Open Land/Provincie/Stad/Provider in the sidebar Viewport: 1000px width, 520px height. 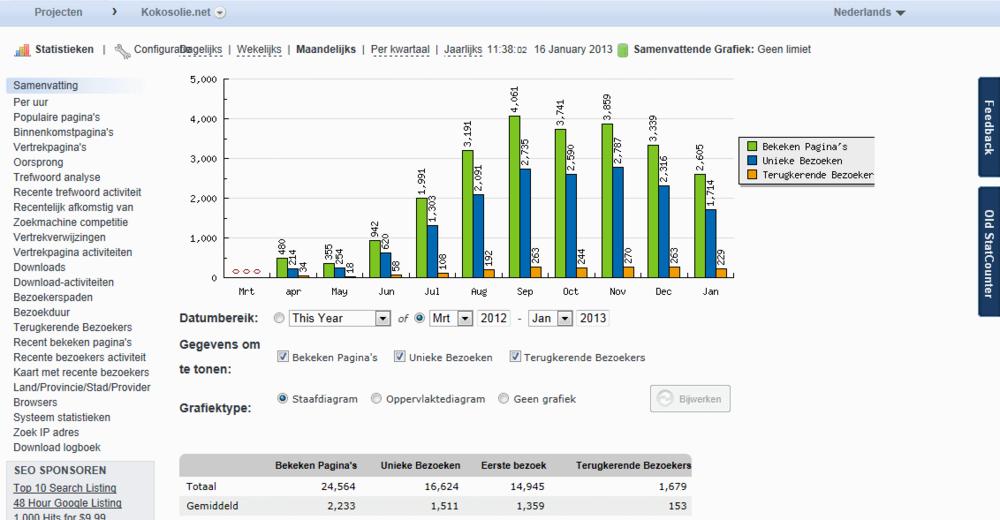click(82, 387)
